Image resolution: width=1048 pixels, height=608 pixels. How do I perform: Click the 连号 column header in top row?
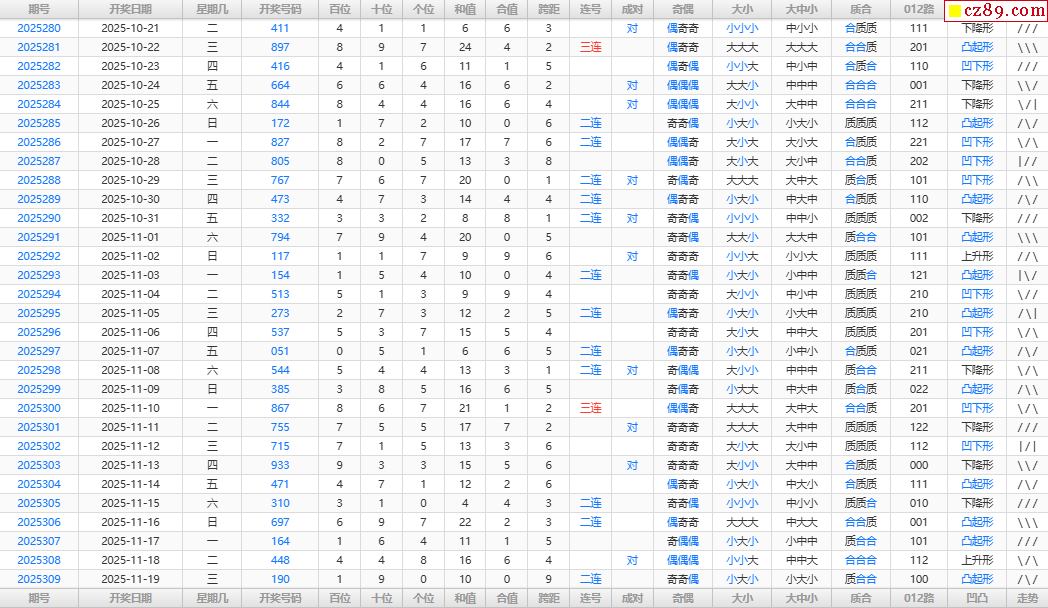coord(590,9)
